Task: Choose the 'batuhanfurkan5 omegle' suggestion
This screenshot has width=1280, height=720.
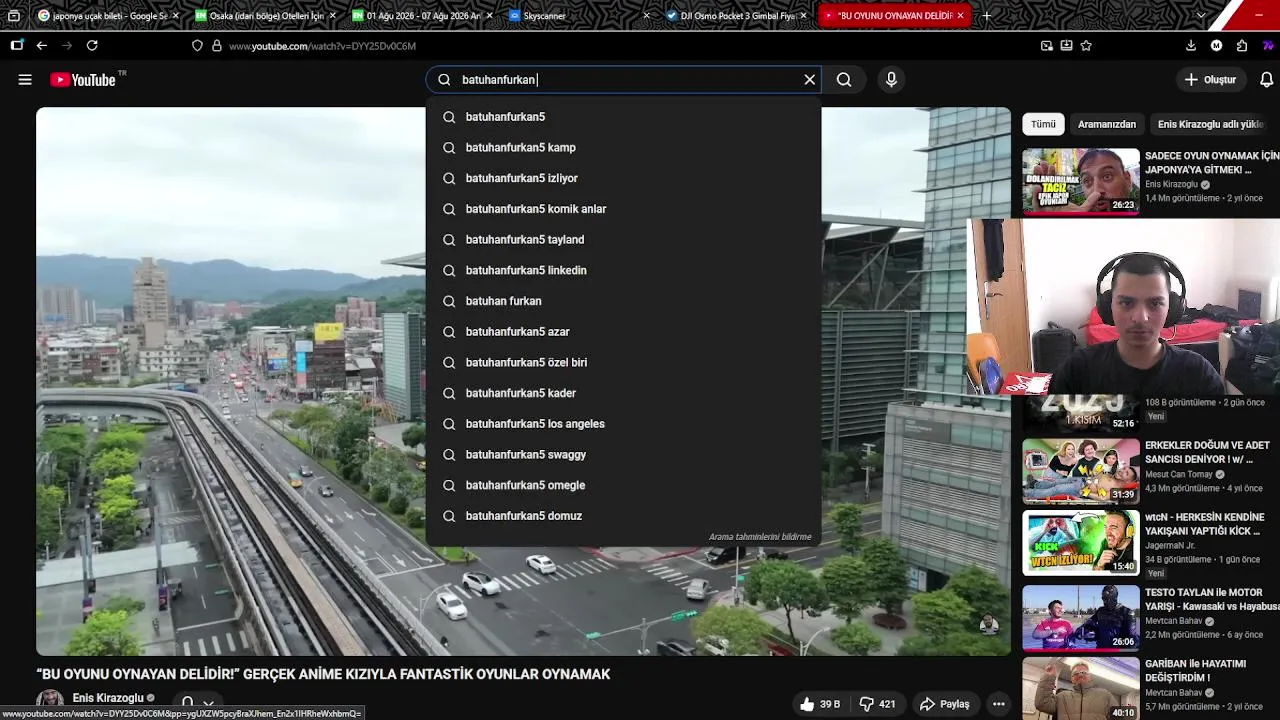Action: [624, 485]
